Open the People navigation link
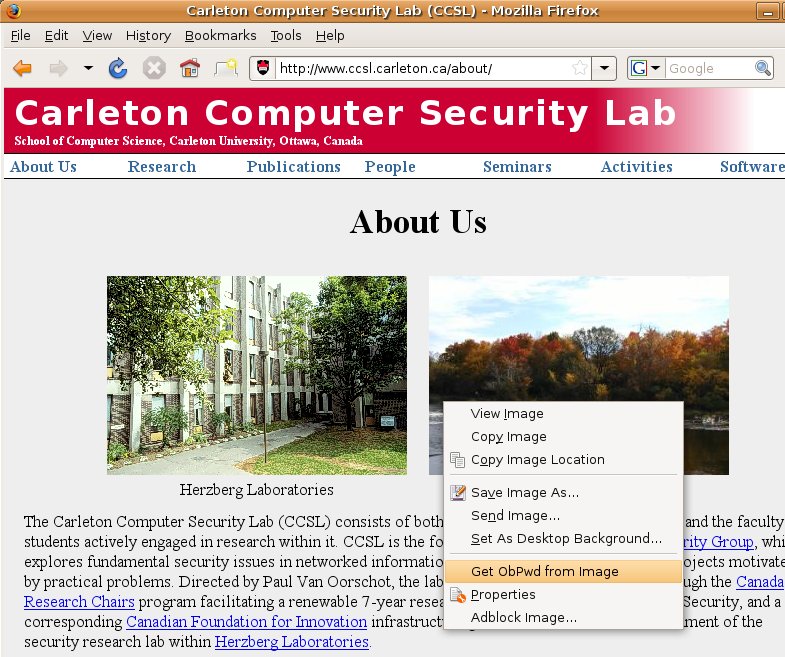Screen dimensions: 785x657 (x=390, y=167)
